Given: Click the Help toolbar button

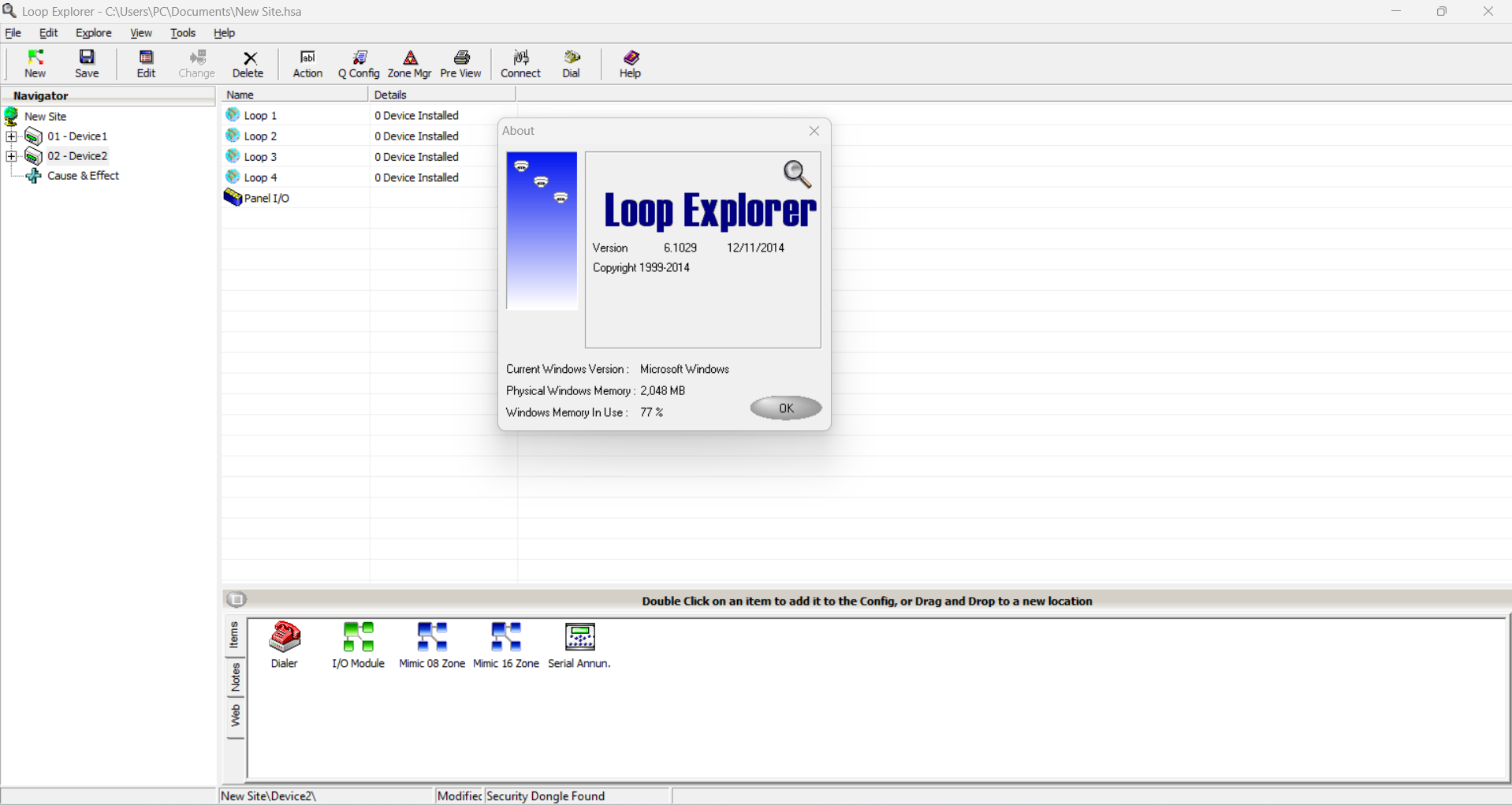Looking at the screenshot, I should (629, 63).
